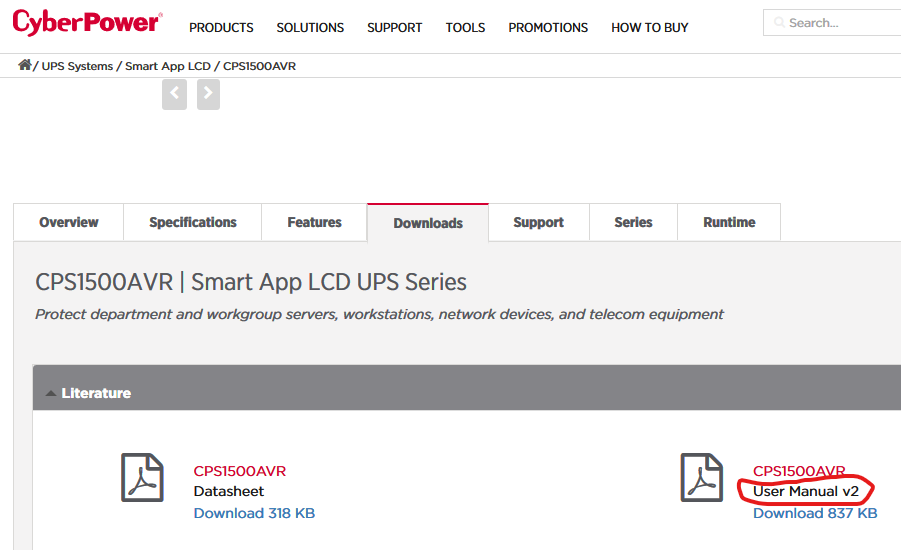Collapse the Literature section triangle
The height and width of the screenshot is (550, 901).
(x=51, y=393)
